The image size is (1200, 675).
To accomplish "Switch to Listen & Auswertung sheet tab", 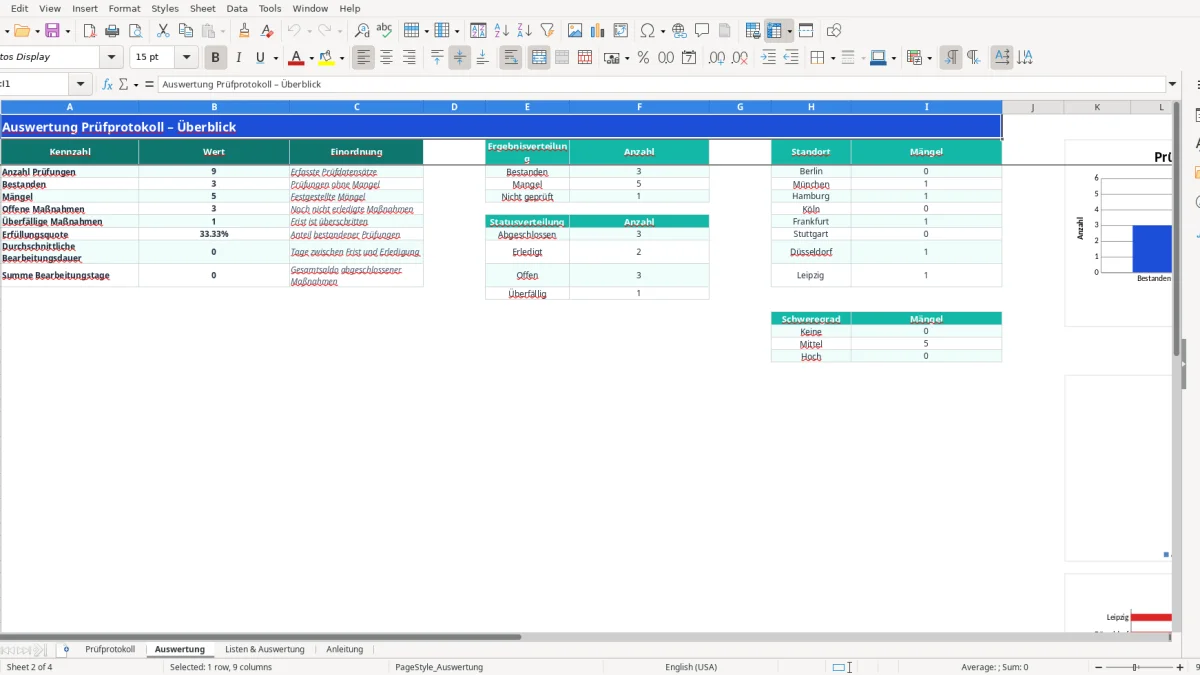I will (265, 649).
